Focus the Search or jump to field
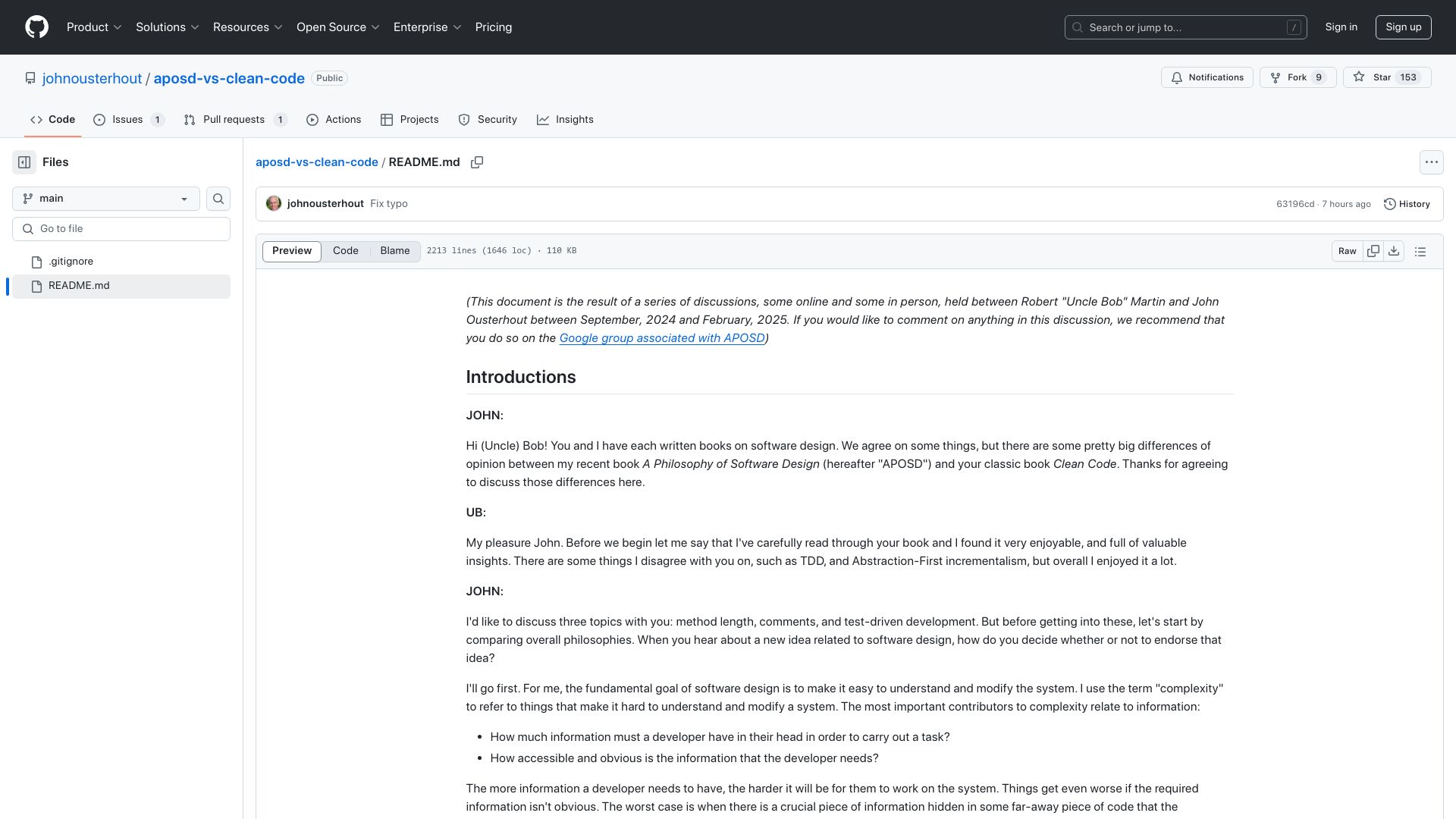Viewport: 1456px width, 819px height. point(1186,27)
